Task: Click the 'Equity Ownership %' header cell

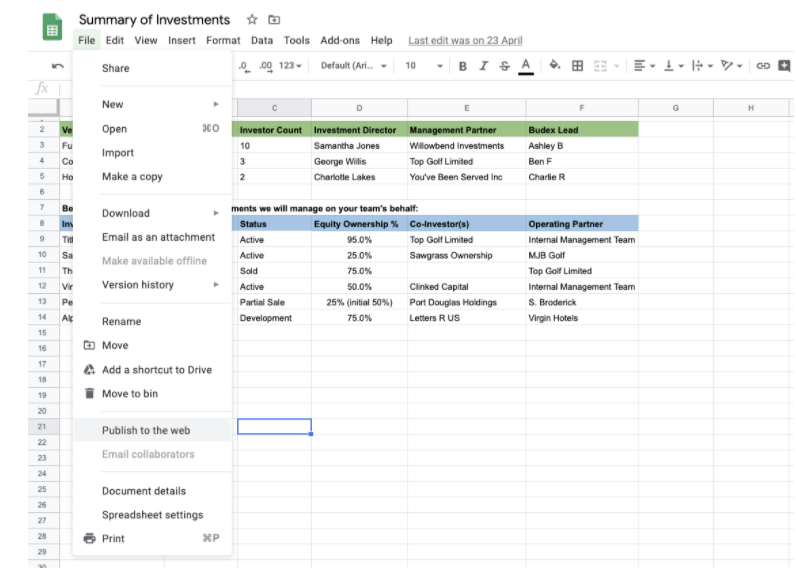Action: click(x=359, y=224)
